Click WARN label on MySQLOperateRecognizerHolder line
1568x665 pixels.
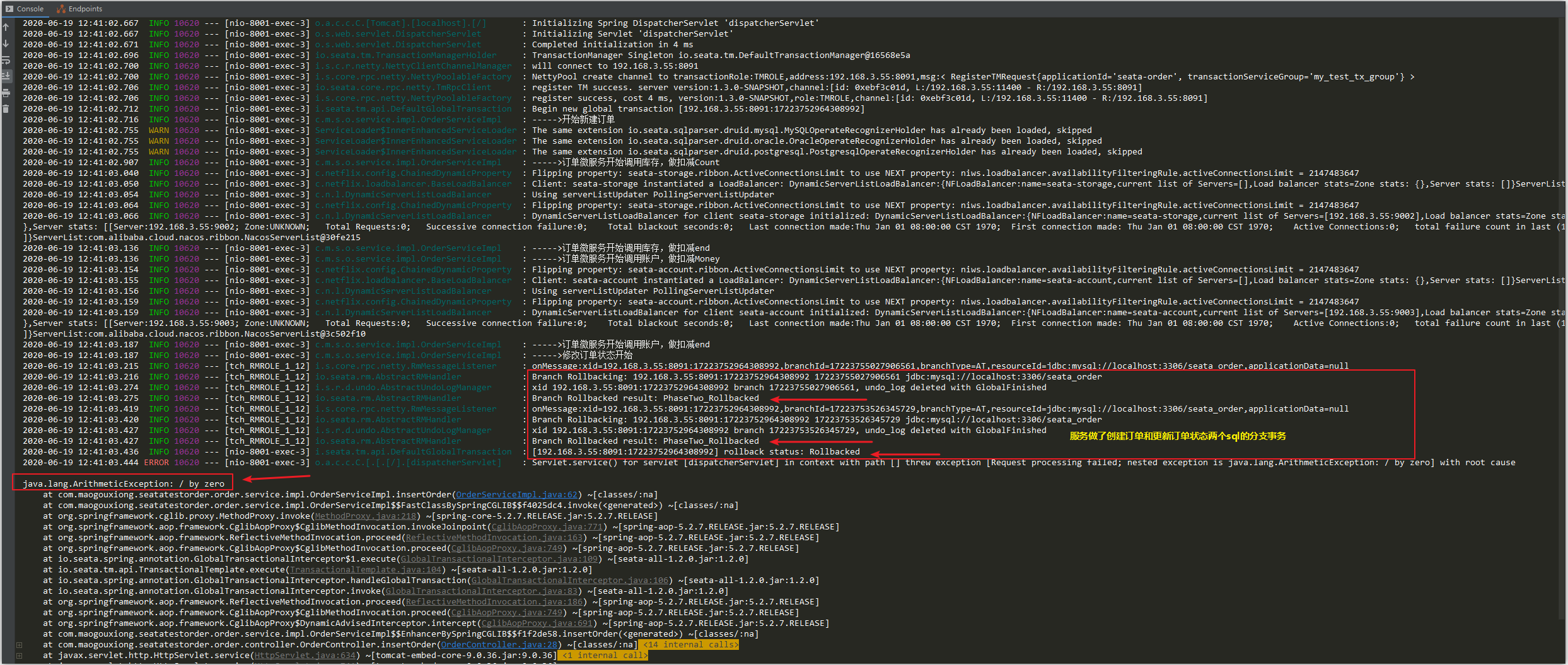pos(159,130)
